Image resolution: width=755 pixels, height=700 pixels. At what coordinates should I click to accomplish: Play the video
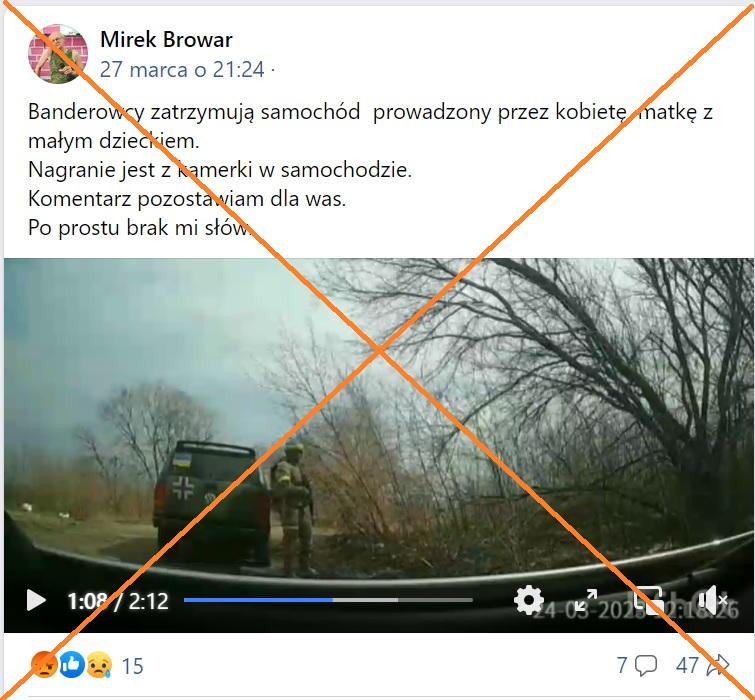click(x=36, y=600)
